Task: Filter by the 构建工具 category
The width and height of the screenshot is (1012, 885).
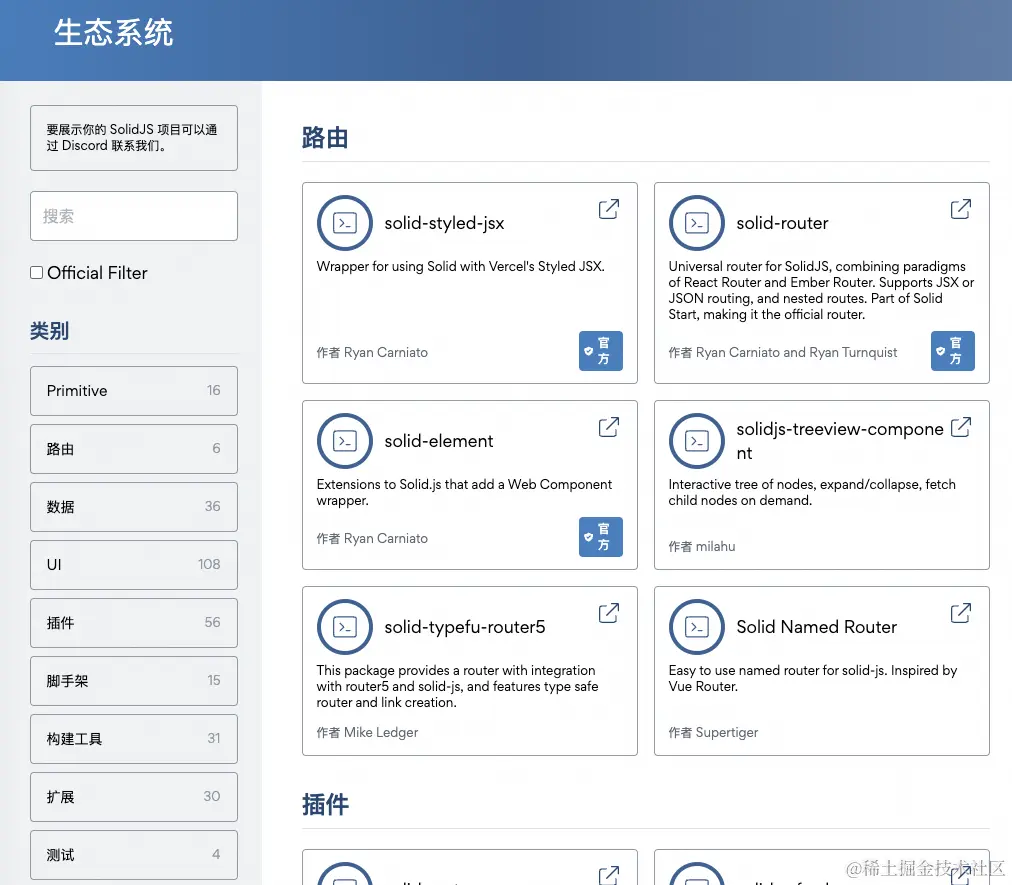Action: tap(133, 739)
